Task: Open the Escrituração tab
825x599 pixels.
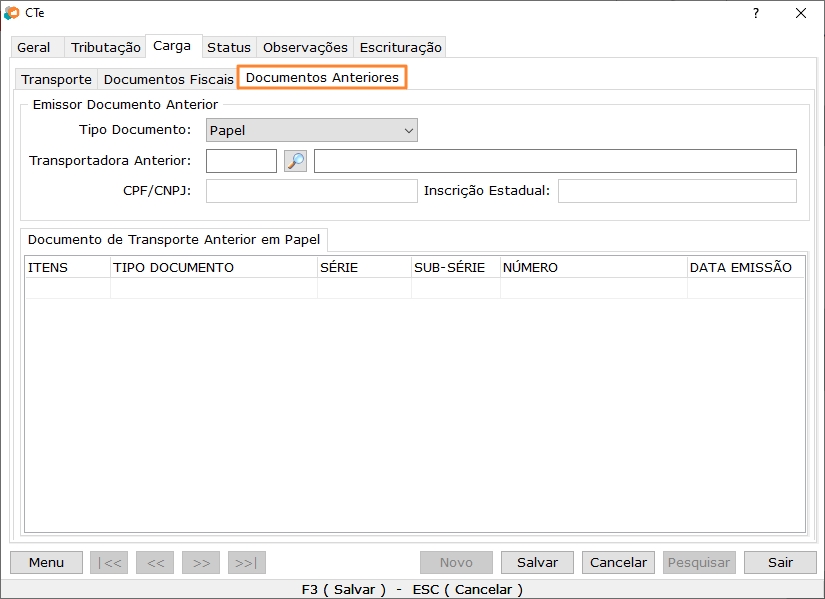Action: click(400, 46)
